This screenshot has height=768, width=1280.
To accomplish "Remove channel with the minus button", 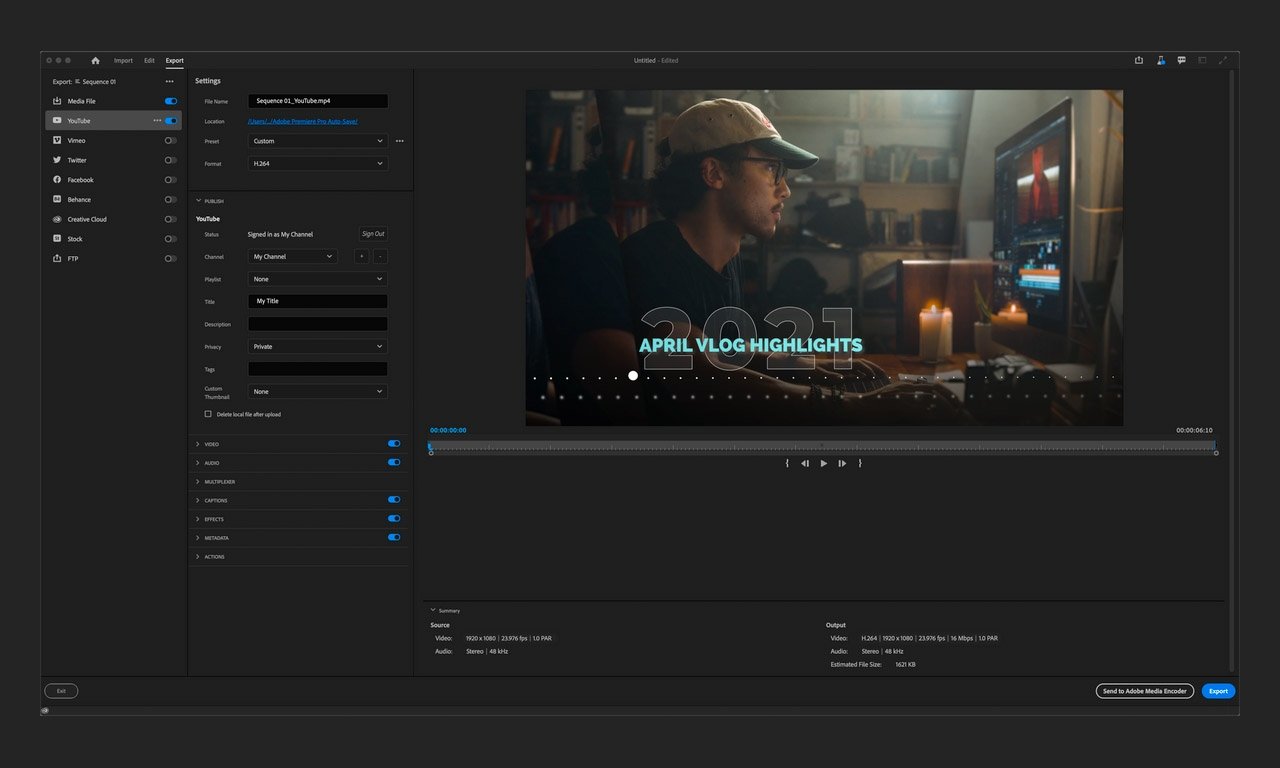I will click(380, 257).
